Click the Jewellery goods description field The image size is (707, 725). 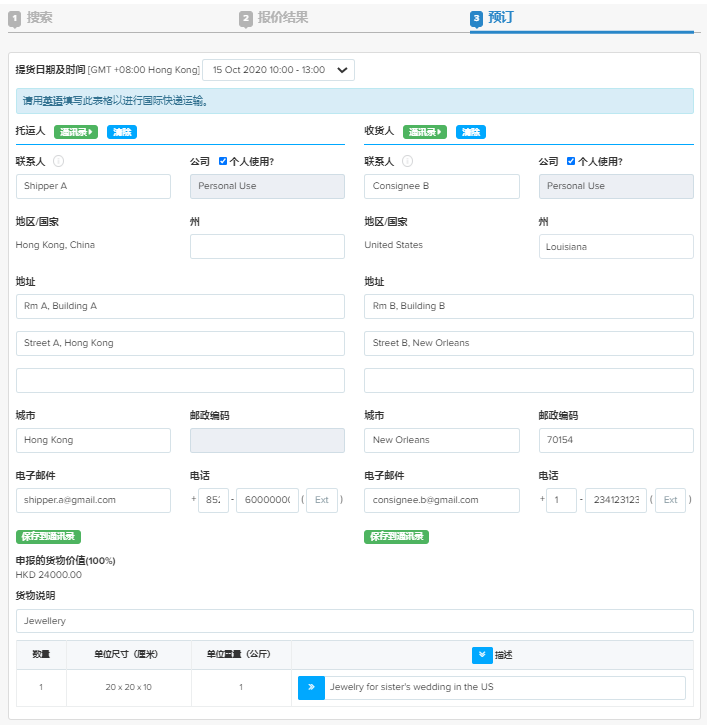point(355,621)
